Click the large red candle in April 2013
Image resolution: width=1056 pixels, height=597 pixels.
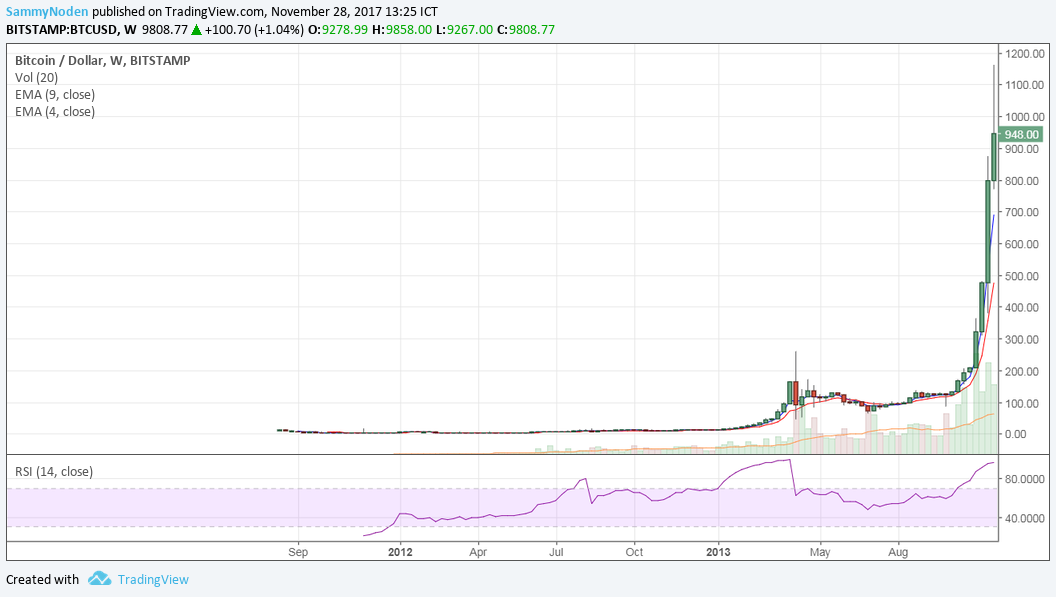795,393
